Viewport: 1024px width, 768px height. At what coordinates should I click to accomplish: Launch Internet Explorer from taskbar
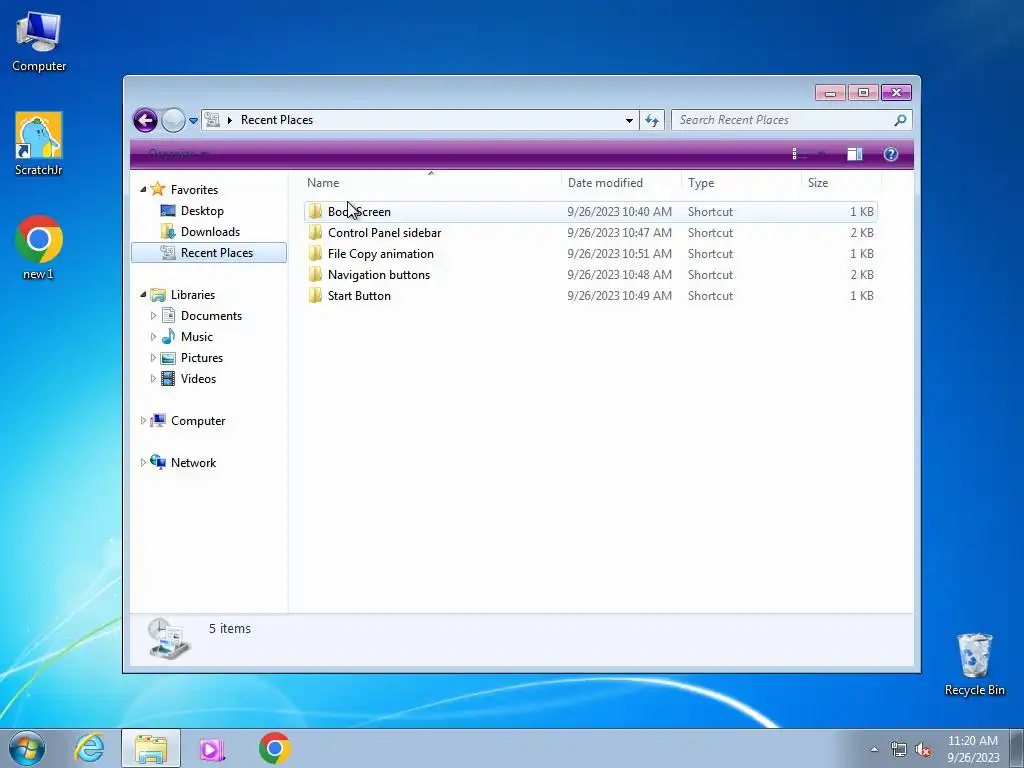click(x=89, y=748)
